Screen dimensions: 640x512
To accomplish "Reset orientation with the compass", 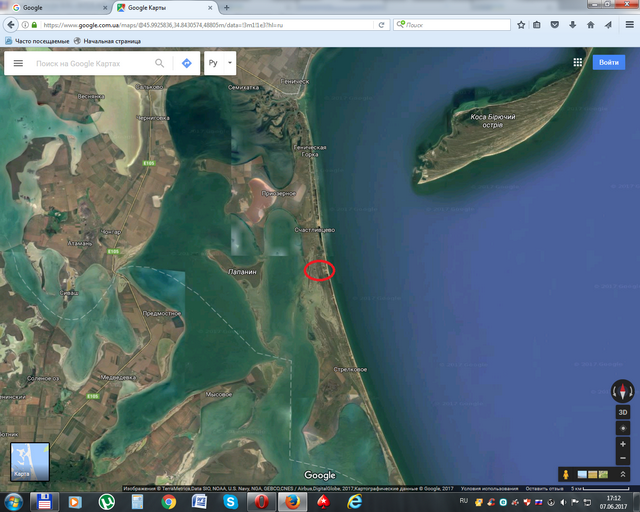I will click(623, 392).
